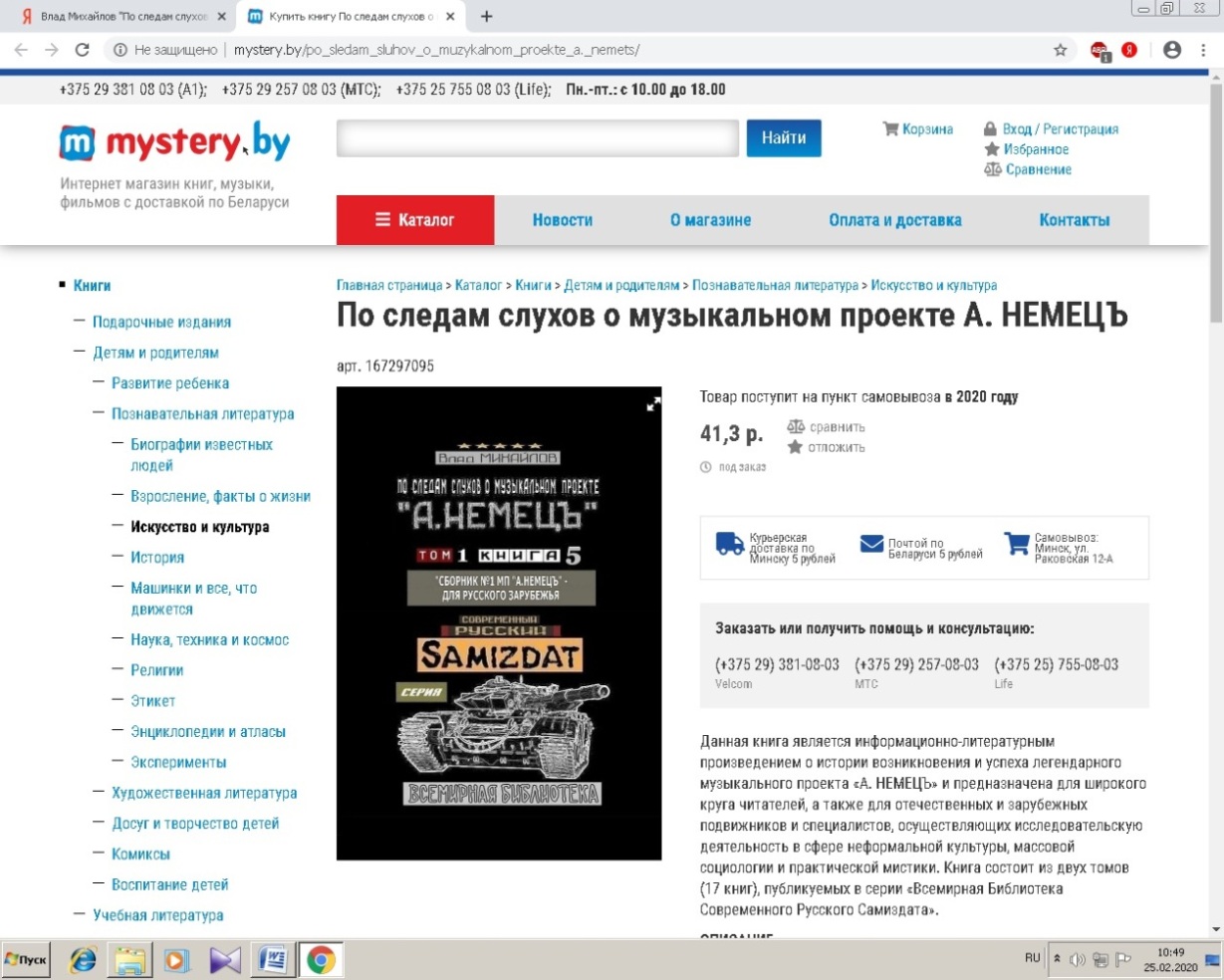The image size is (1224, 980).
Task: Click the Chrome icon in the taskbar
Action: click(320, 960)
